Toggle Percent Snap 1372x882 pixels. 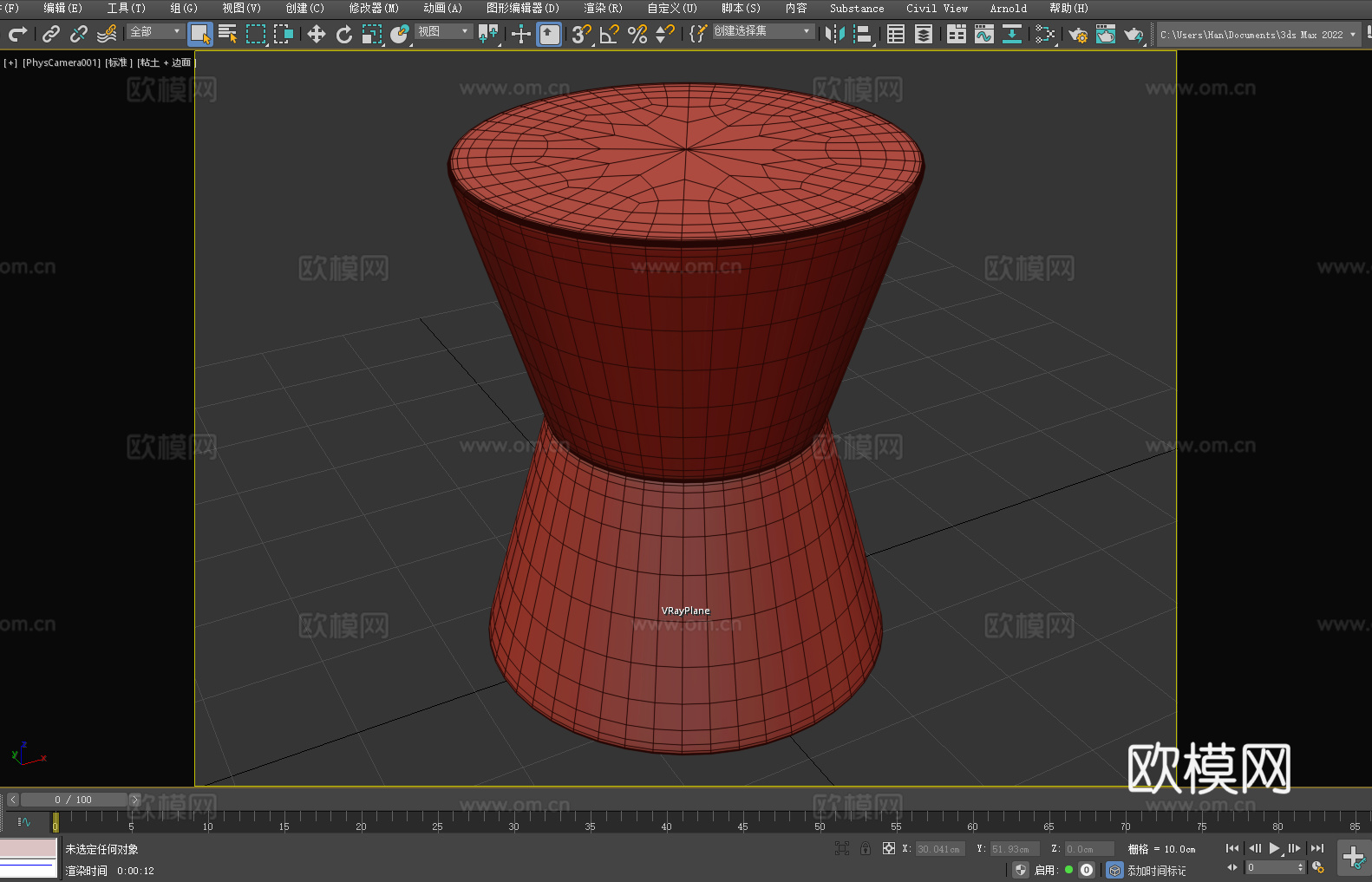637,34
